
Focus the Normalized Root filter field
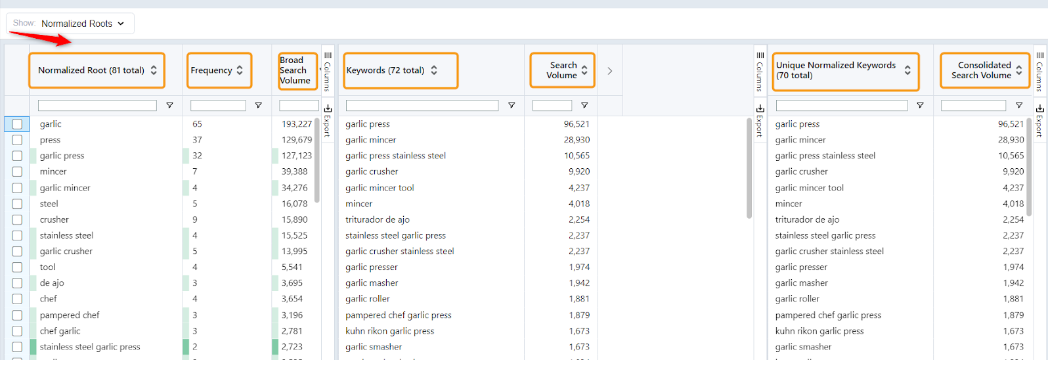click(98, 106)
